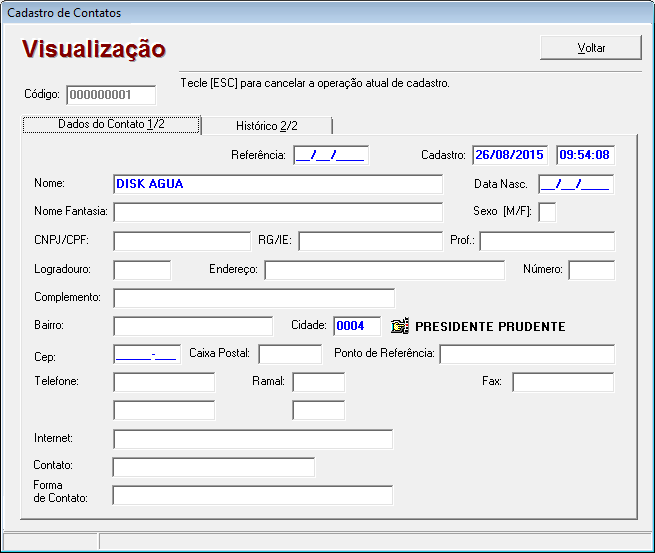The image size is (655, 553).
Task: Click the RG/IE text field
Action: point(369,241)
